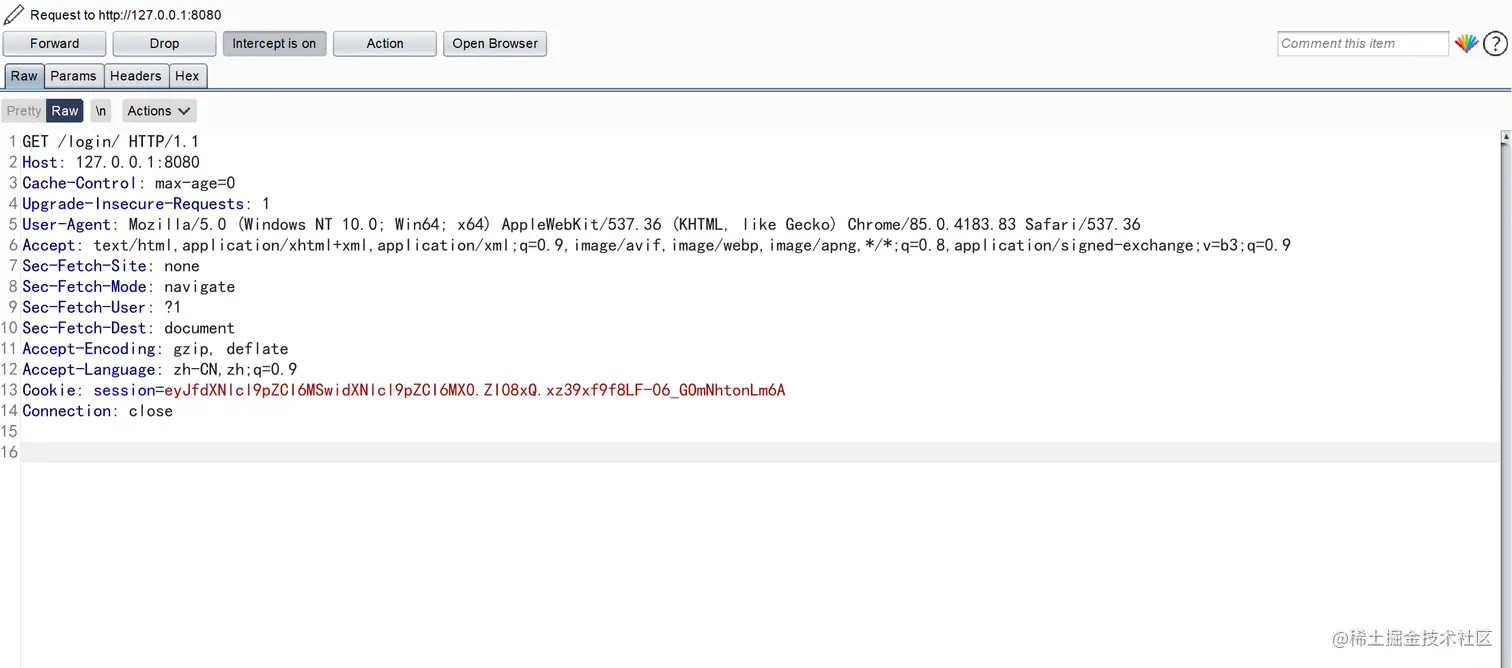Drop the intercepted request

coord(164,44)
